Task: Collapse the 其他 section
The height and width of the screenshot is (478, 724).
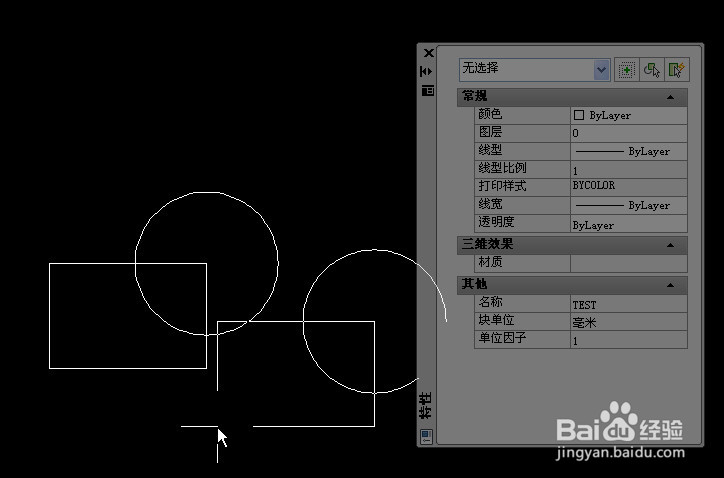Action: 670,285
